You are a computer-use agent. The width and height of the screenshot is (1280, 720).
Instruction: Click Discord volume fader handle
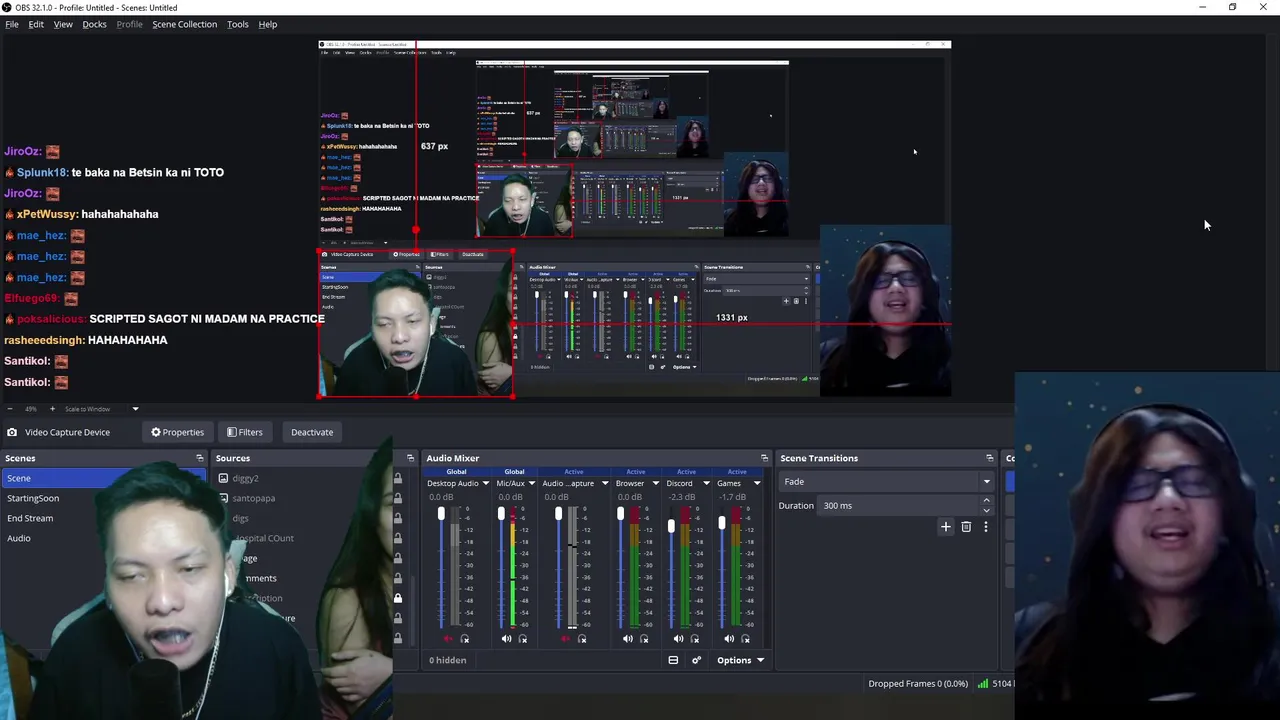click(671, 525)
